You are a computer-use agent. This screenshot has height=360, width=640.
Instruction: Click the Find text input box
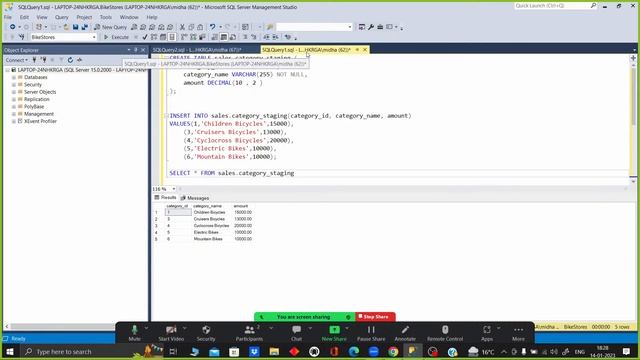[x=312, y=27]
